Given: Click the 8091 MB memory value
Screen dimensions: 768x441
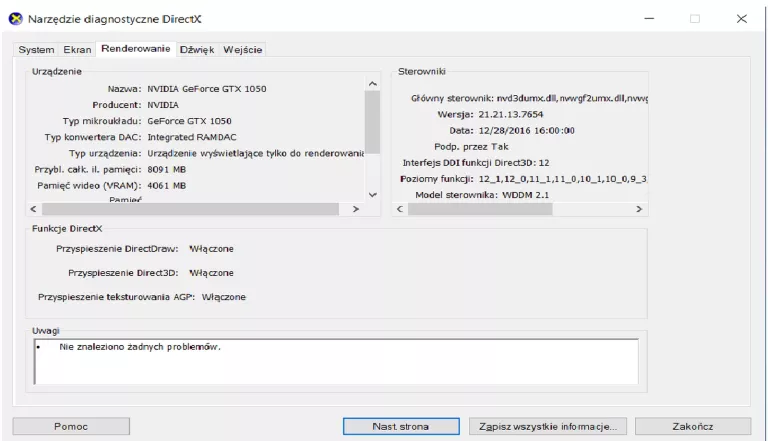Looking at the screenshot, I should point(167,170).
